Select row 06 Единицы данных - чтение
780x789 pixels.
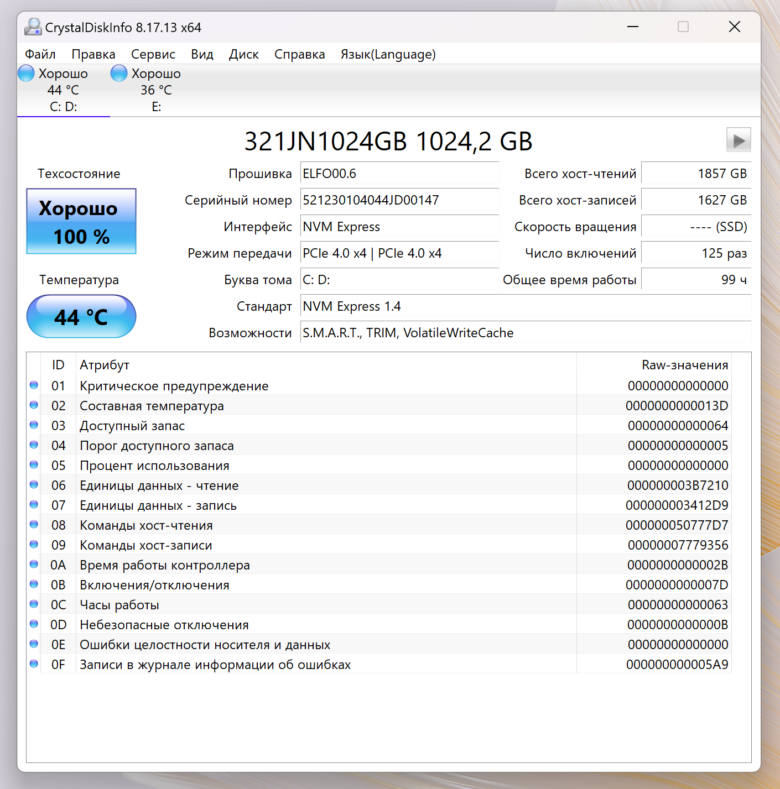(379, 485)
